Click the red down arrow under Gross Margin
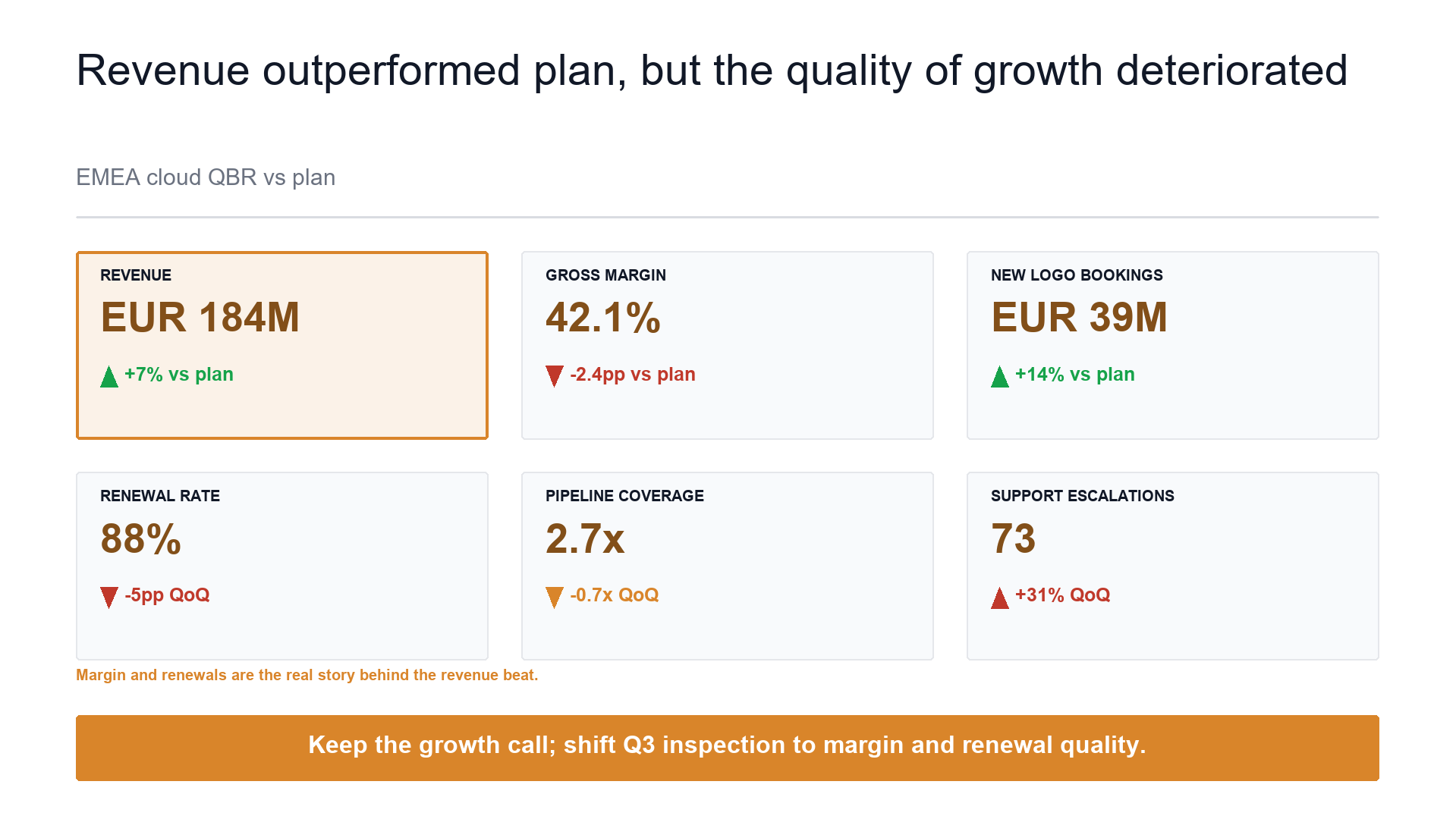 (555, 376)
